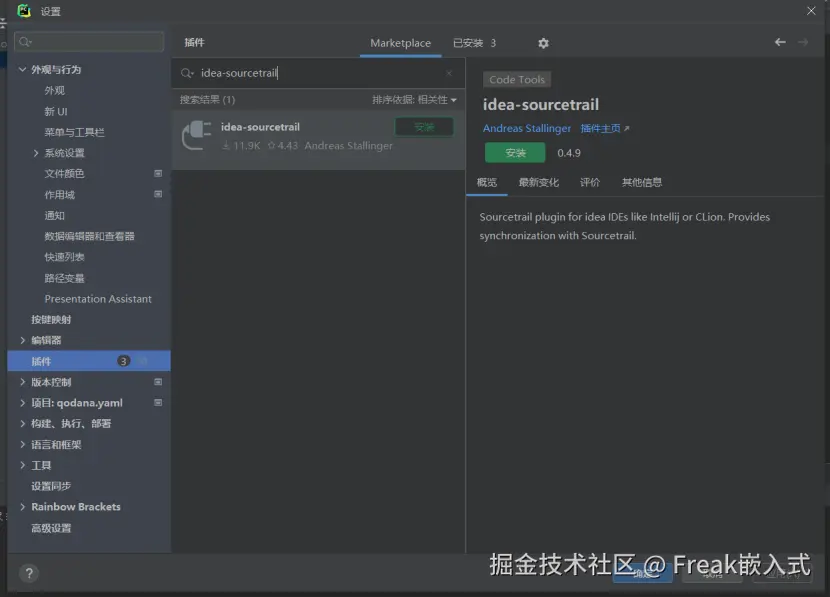Screen dimensions: 830x597
Task: Open the 其他信息 tab
Action: (642, 183)
